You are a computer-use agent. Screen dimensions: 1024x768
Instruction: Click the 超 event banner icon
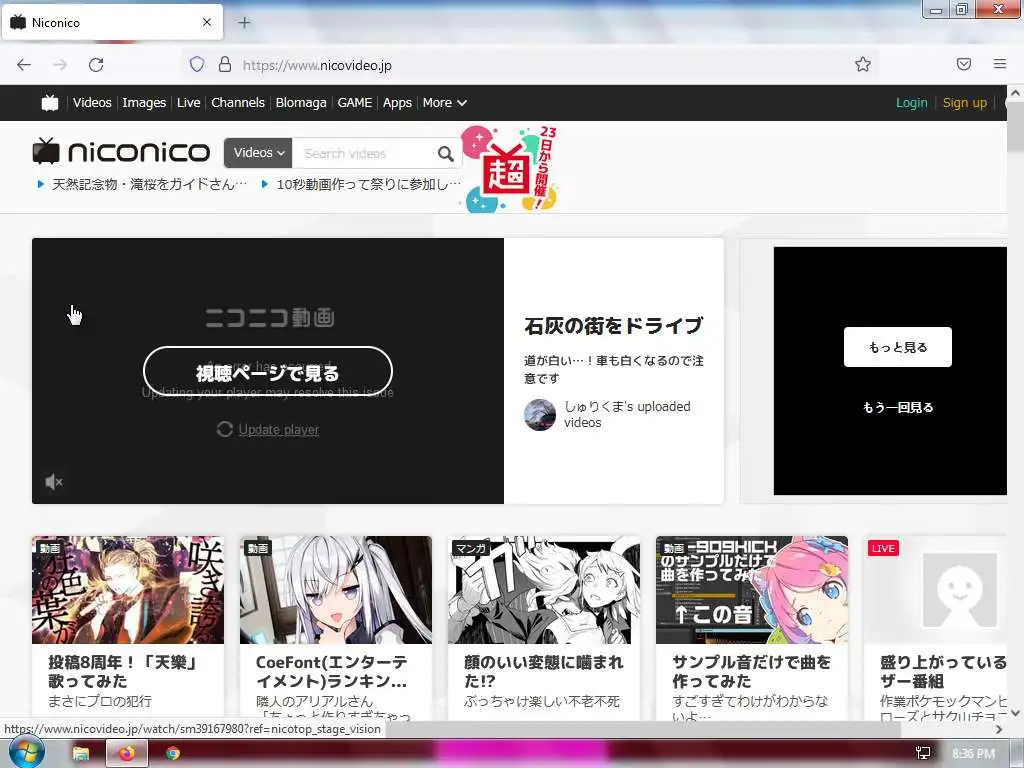pyautogui.click(x=509, y=170)
